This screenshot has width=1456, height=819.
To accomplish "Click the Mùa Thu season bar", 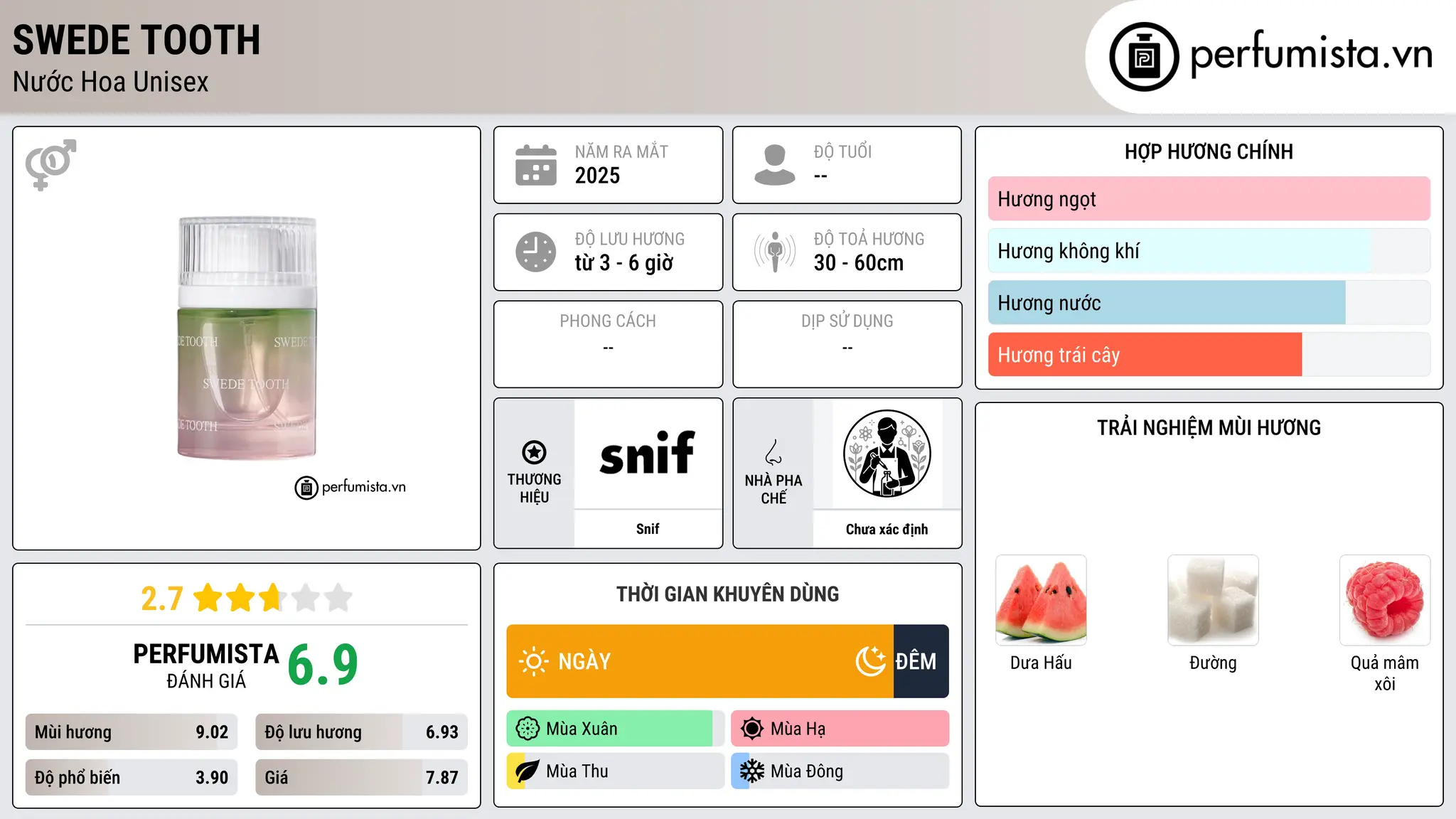I will pos(615,771).
